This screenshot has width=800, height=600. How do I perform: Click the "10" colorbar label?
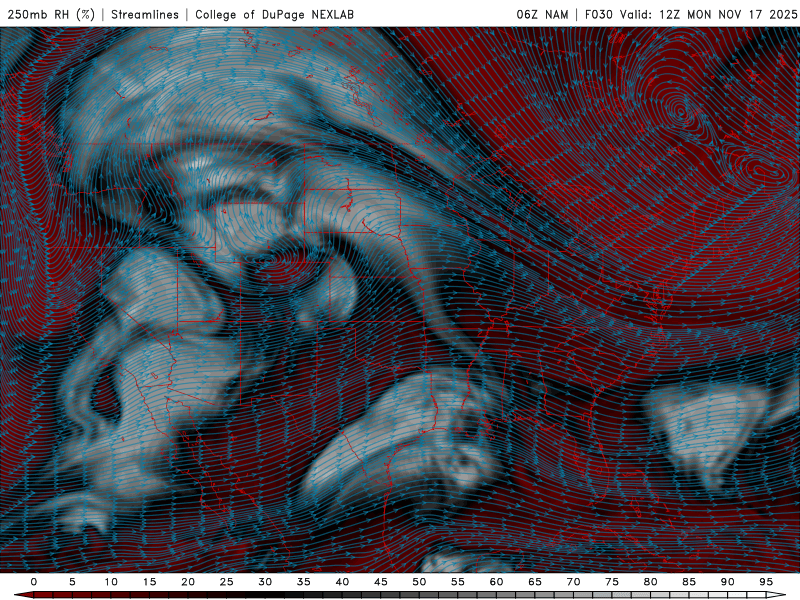(x=111, y=582)
